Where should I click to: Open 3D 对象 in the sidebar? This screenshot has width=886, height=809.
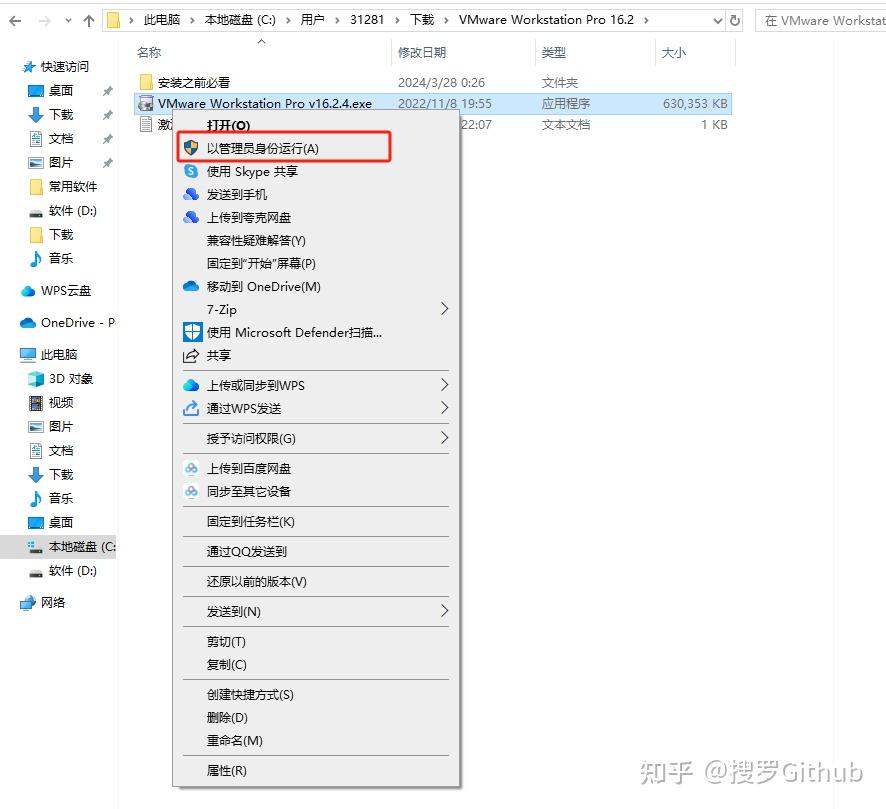(x=71, y=379)
